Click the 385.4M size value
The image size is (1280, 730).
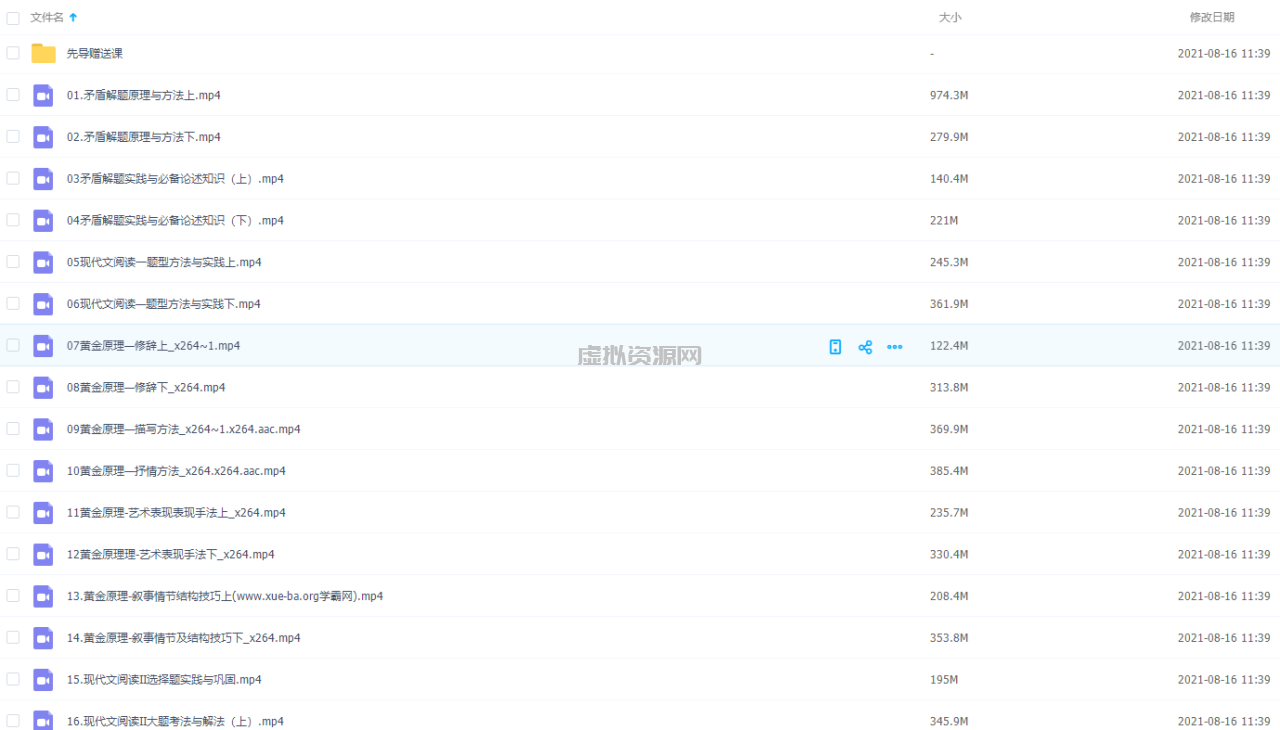coord(949,471)
